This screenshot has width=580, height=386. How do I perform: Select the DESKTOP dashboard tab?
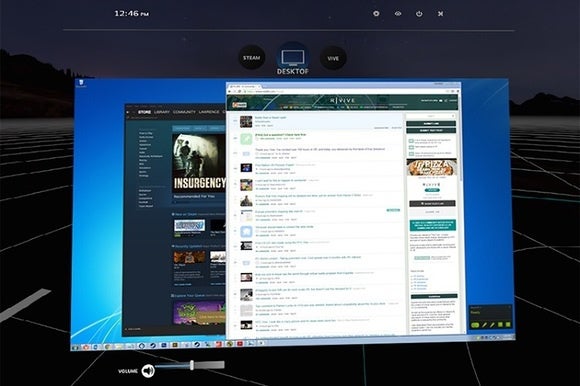[293, 59]
